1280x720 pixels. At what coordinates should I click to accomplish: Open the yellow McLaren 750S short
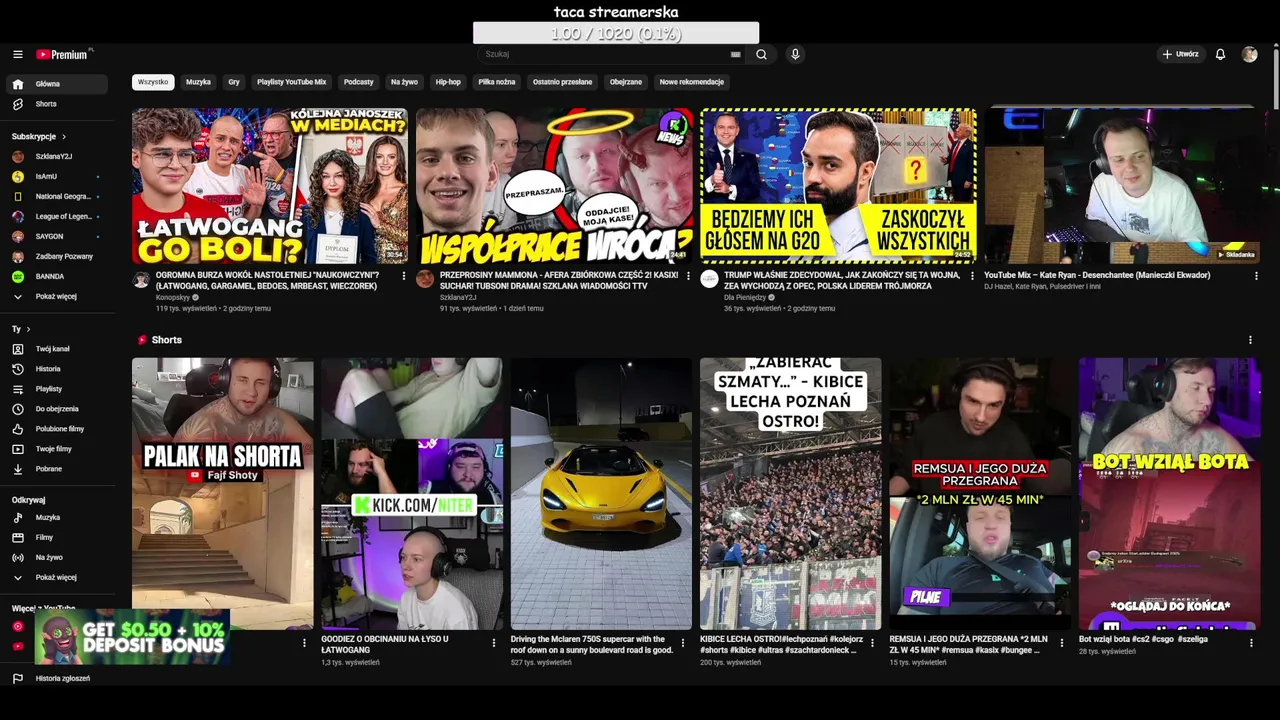[601, 494]
